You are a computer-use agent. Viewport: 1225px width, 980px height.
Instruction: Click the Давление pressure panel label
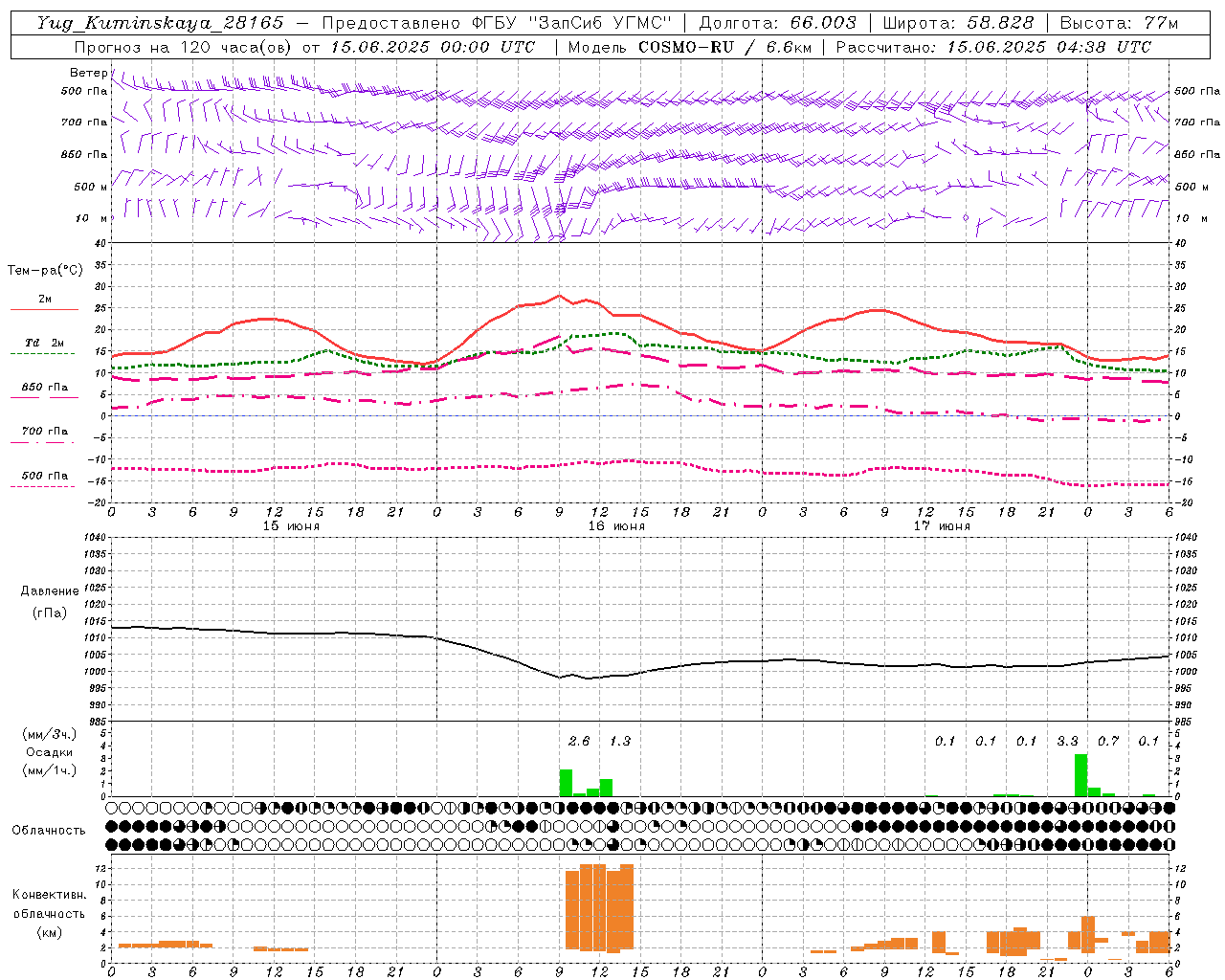coord(50,591)
